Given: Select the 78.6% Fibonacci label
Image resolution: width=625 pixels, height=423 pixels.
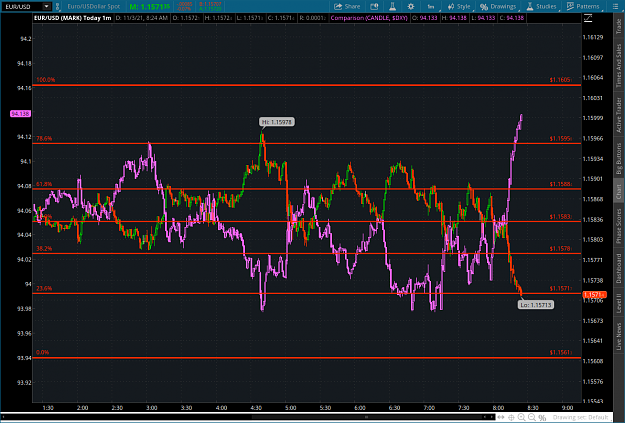Looking at the screenshot, I should [x=44, y=138].
